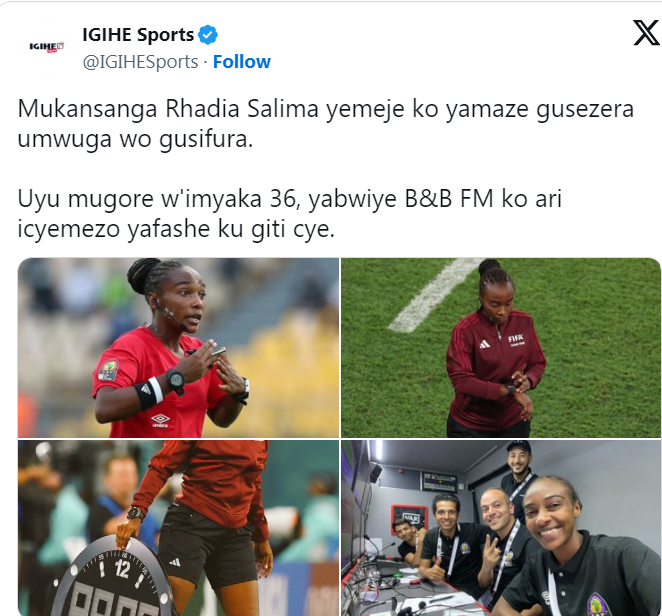Open photo of referee carrying substitution board
The image size is (662, 616).
point(178,527)
